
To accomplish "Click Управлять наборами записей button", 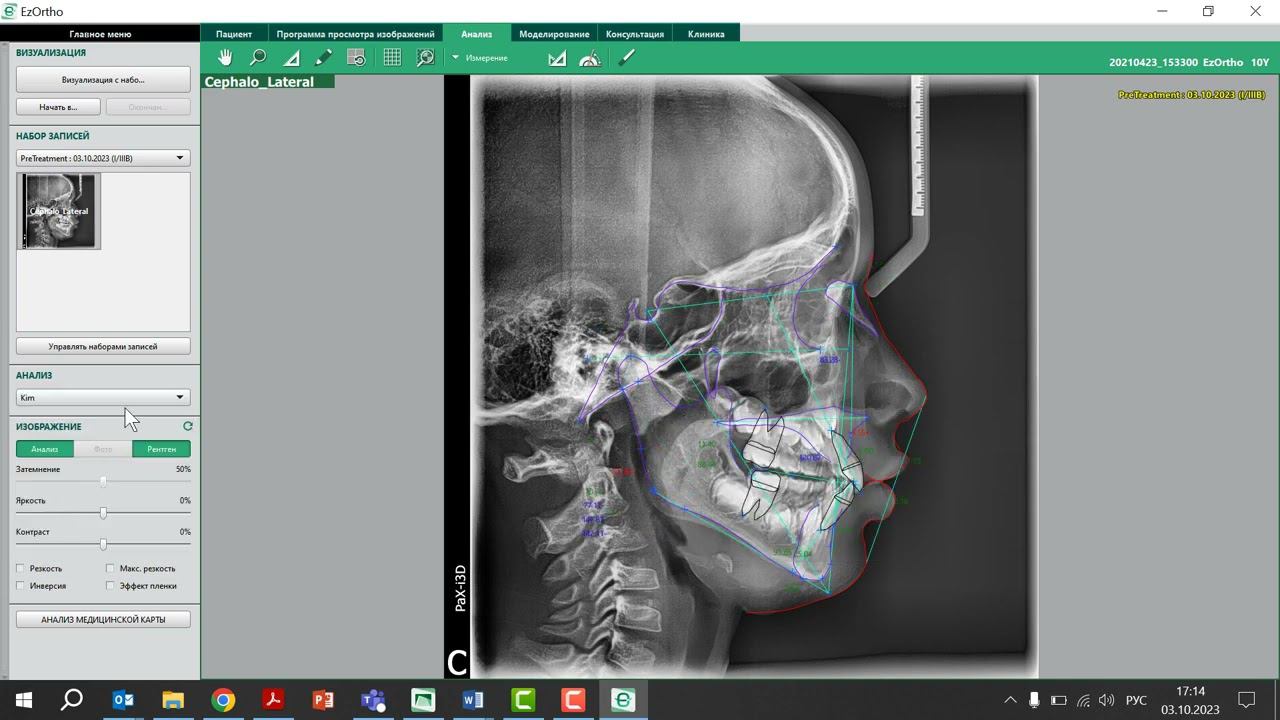I will (x=103, y=346).
